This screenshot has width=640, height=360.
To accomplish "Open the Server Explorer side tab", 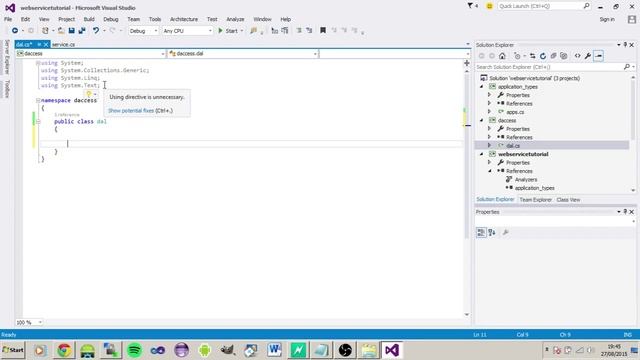I will (x=7, y=57).
